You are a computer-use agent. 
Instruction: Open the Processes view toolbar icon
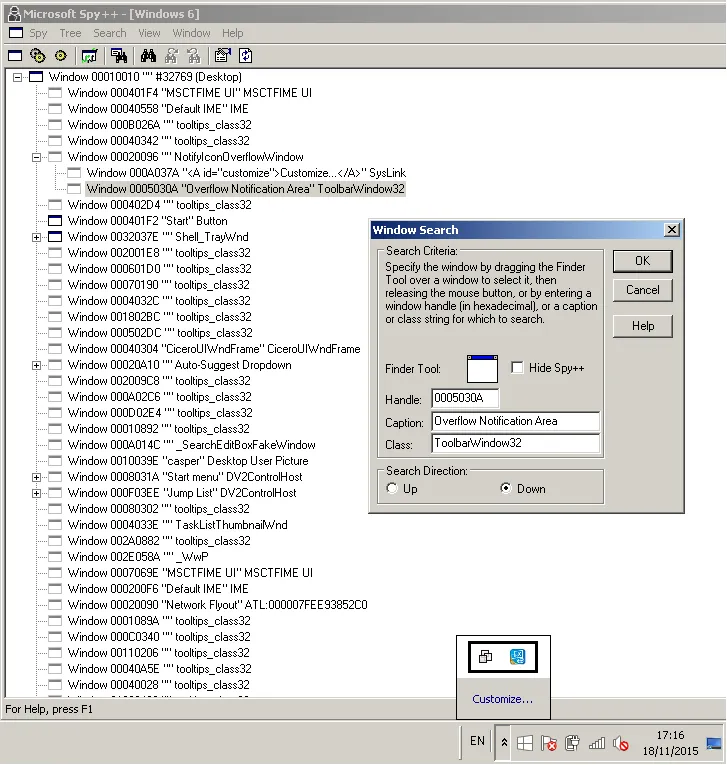tap(38, 56)
